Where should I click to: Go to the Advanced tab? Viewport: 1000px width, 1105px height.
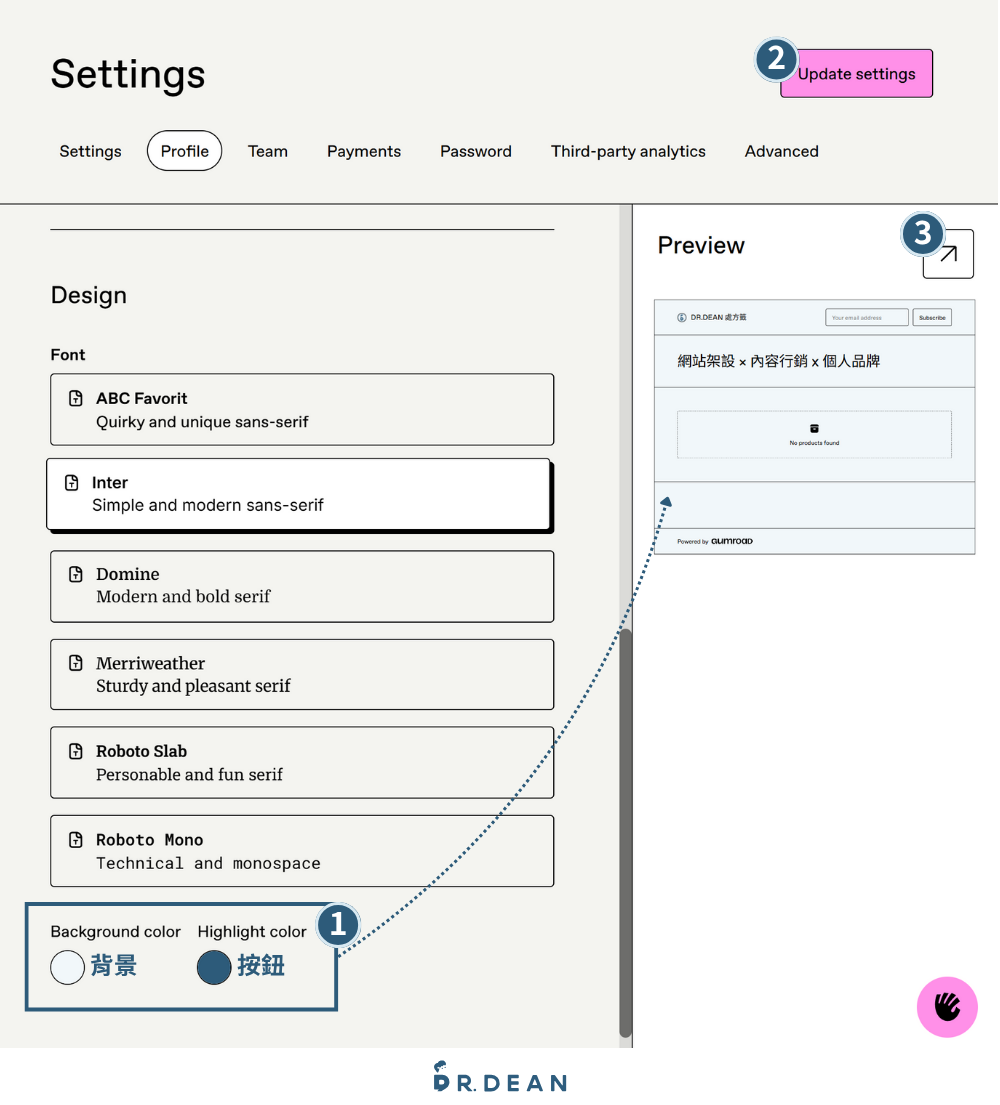782,152
